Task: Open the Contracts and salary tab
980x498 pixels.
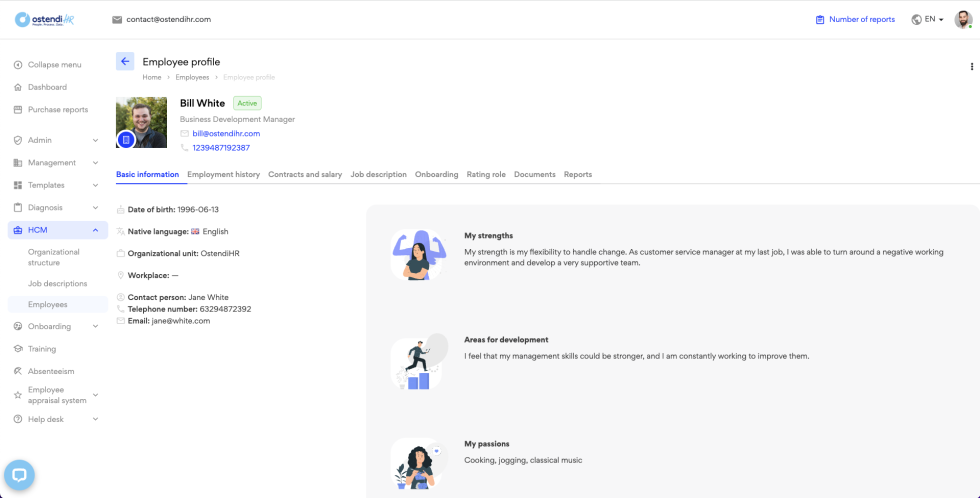Action: point(305,174)
